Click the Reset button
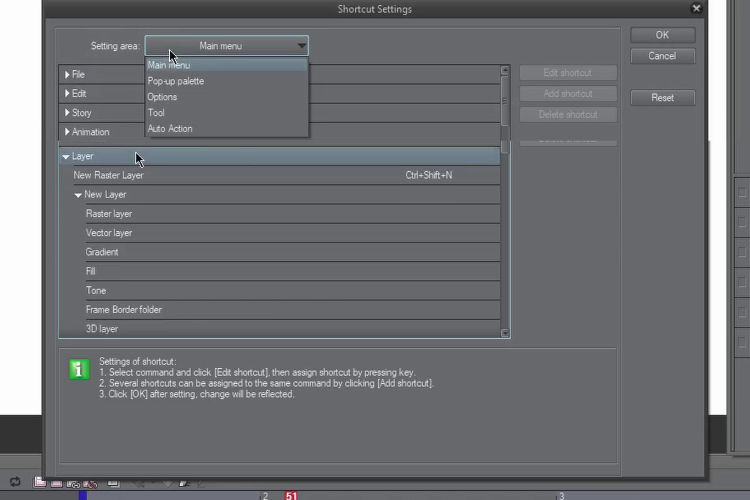Viewport: 750px width, 500px height. coord(662,98)
